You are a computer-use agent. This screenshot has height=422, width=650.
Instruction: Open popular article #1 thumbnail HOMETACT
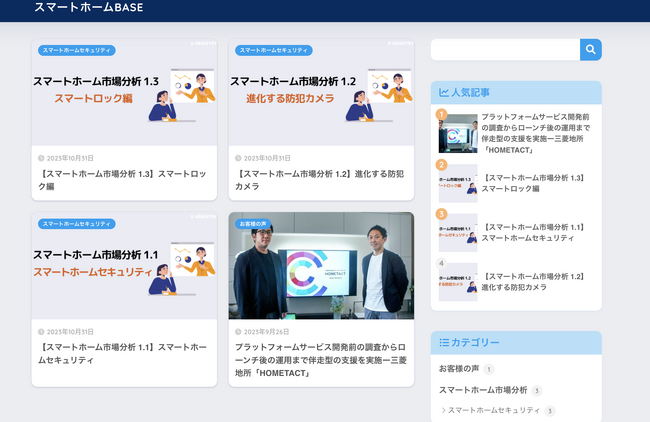pyautogui.click(x=458, y=133)
